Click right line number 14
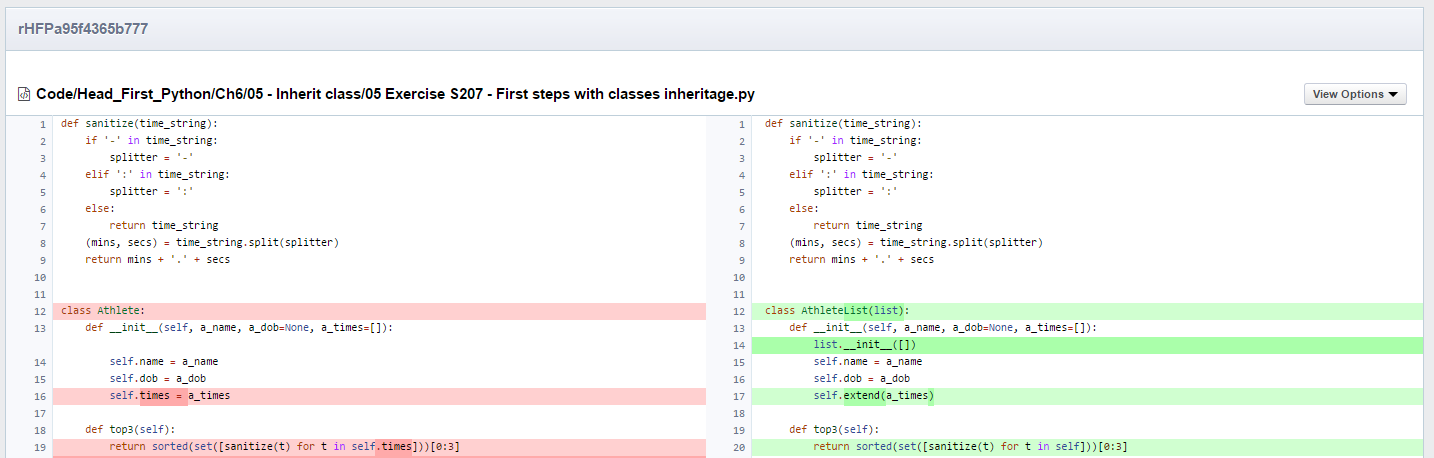1434x458 pixels. 742,345
